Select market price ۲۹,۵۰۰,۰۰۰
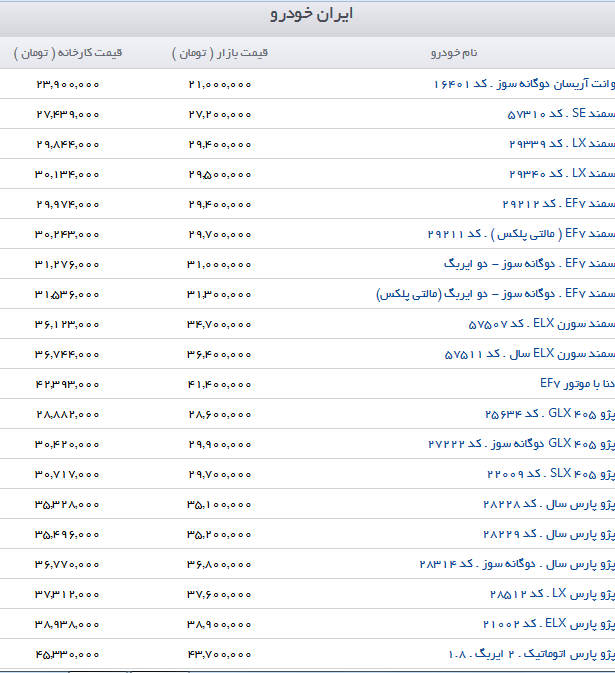615x673 pixels. [x=220, y=175]
